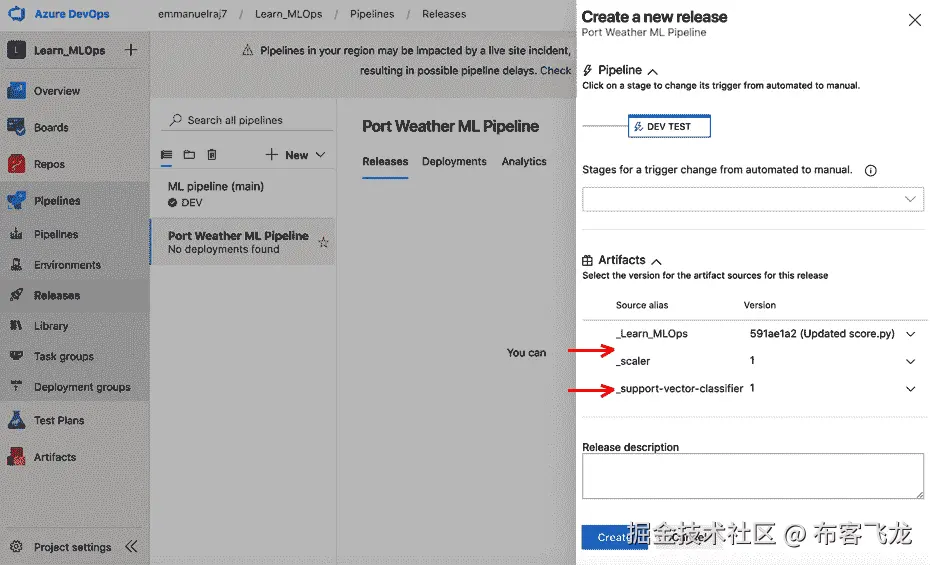Select the Pipelines rocket icon in sidebar
Image resolution: width=930 pixels, height=565 pixels.
17,200
